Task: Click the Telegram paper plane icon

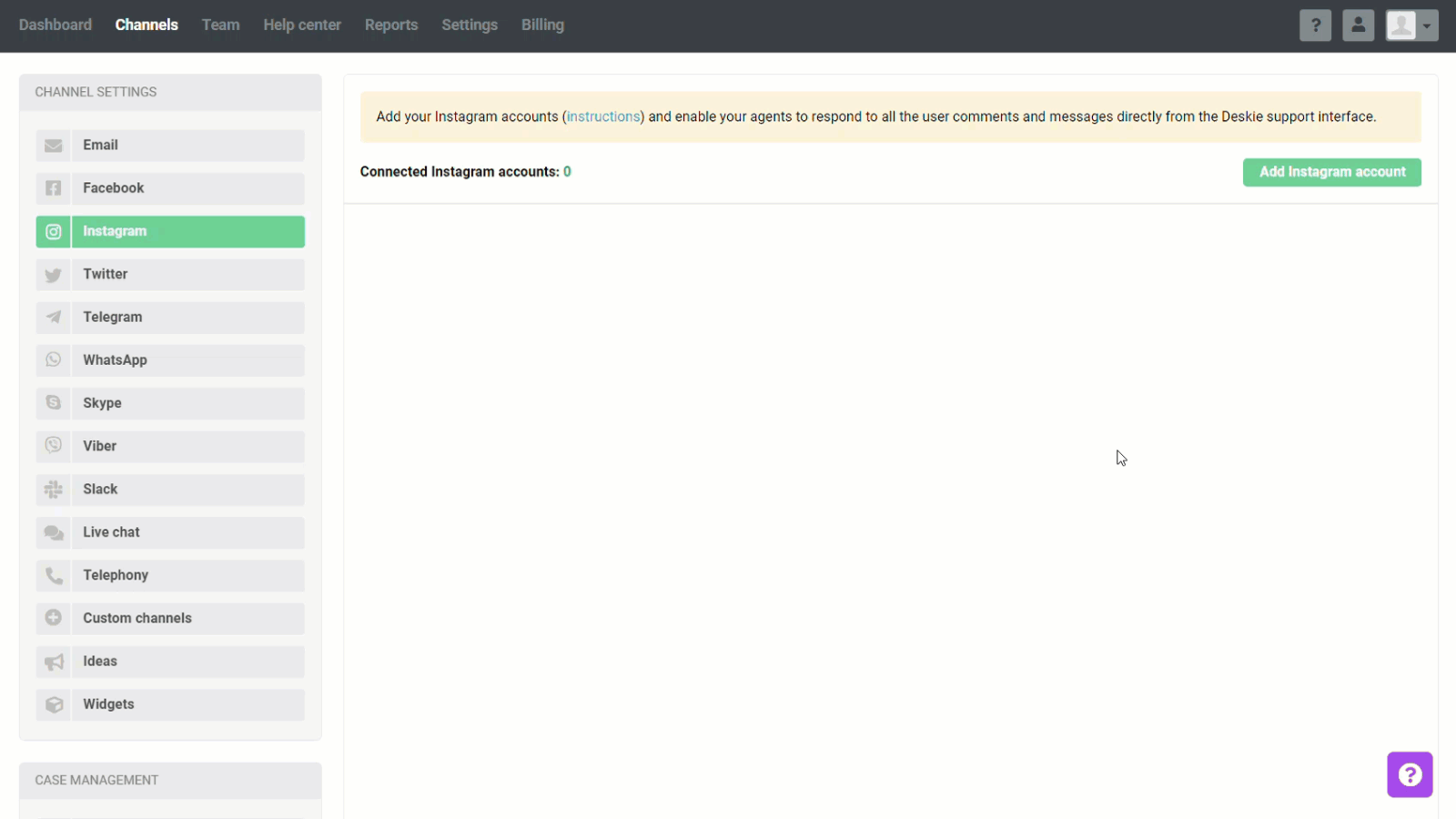Action: (x=54, y=318)
